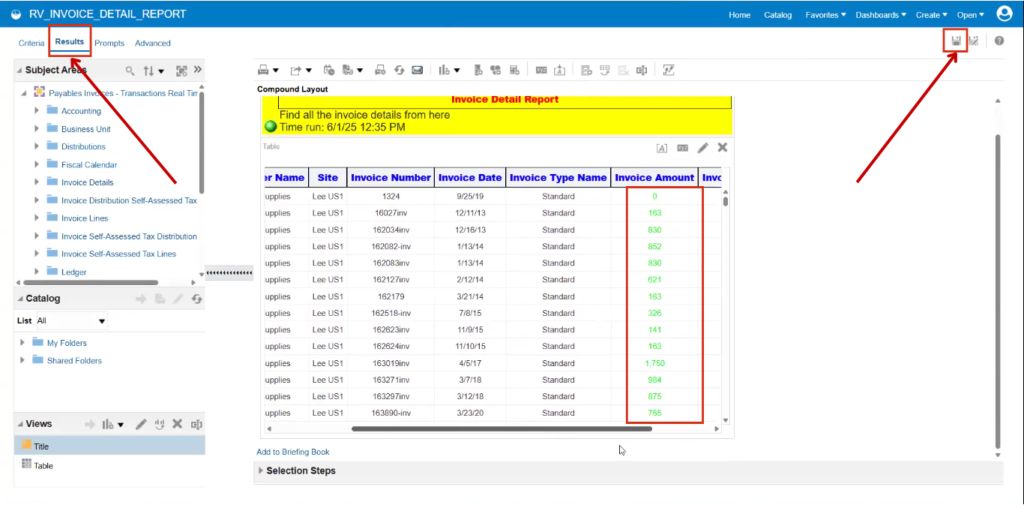
Task: Open the Help question mark icon
Action: tap(999, 41)
